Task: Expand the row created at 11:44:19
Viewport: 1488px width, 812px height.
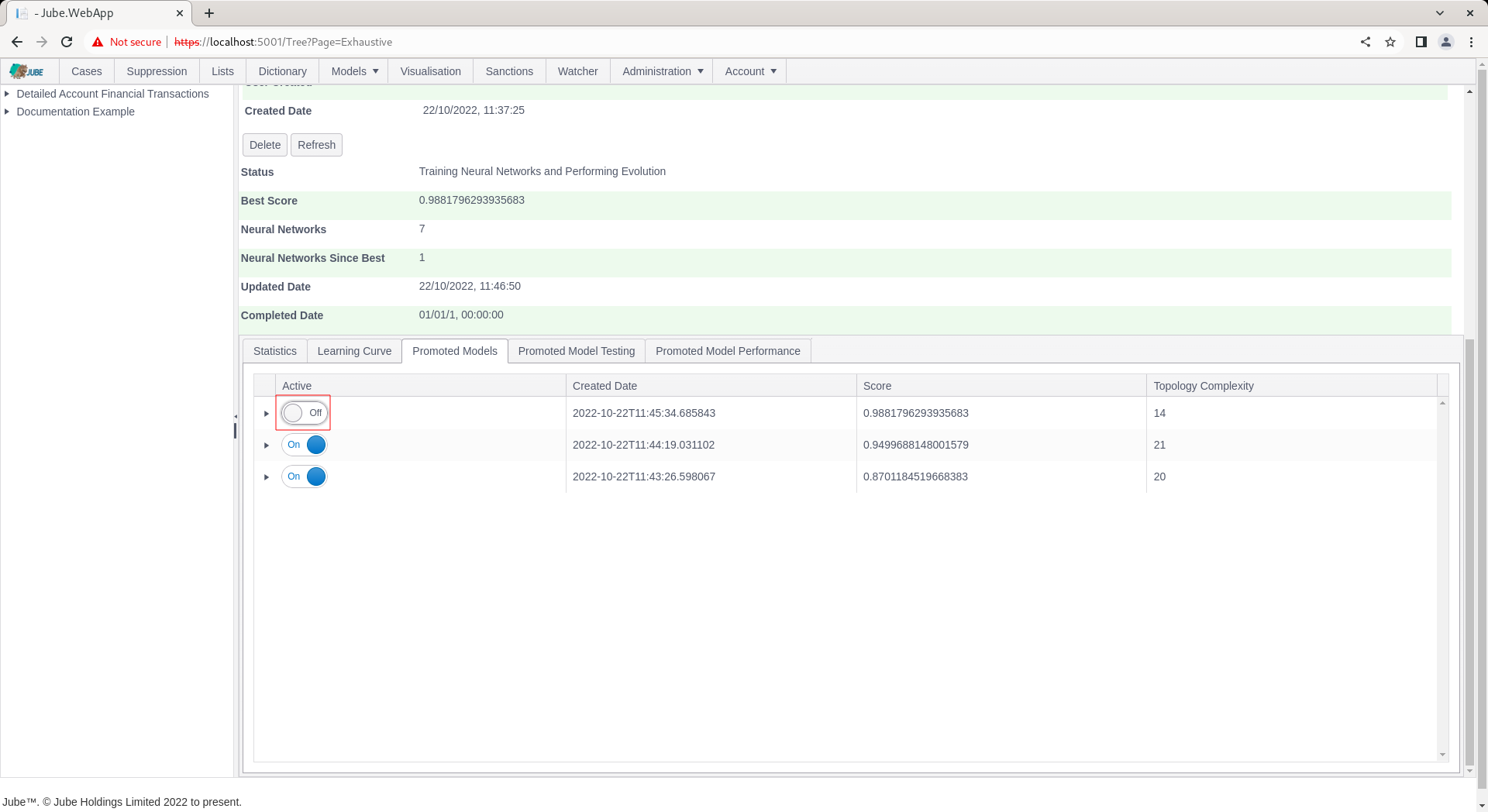Action: (266, 446)
